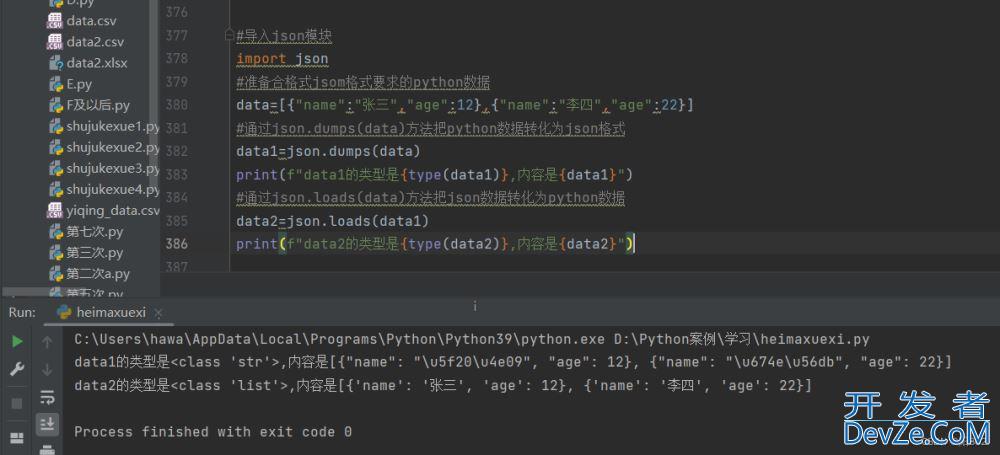
Task: Click the Run: panel label
Action: 22,313
